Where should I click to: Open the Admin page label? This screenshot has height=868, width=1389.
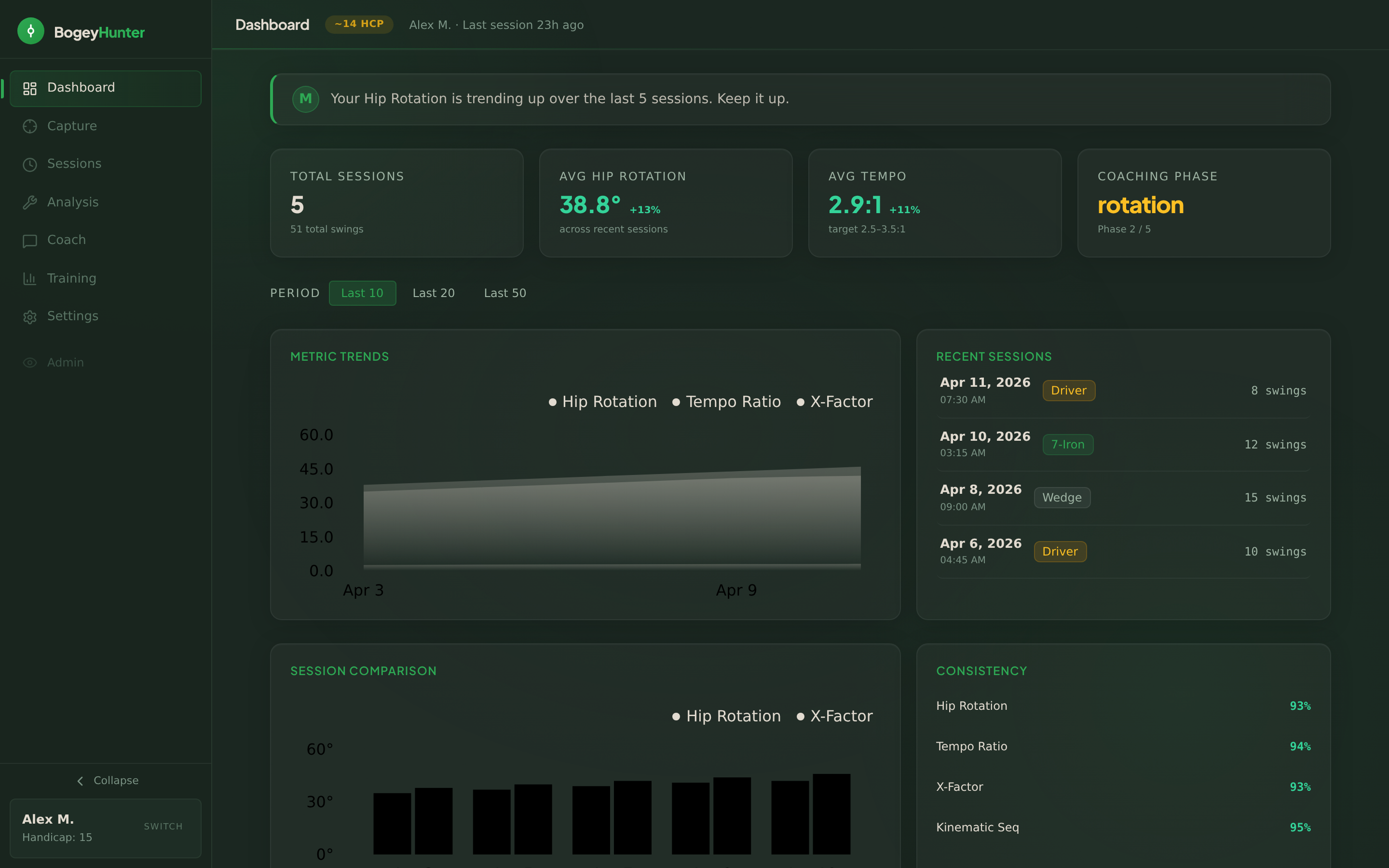[x=66, y=362]
